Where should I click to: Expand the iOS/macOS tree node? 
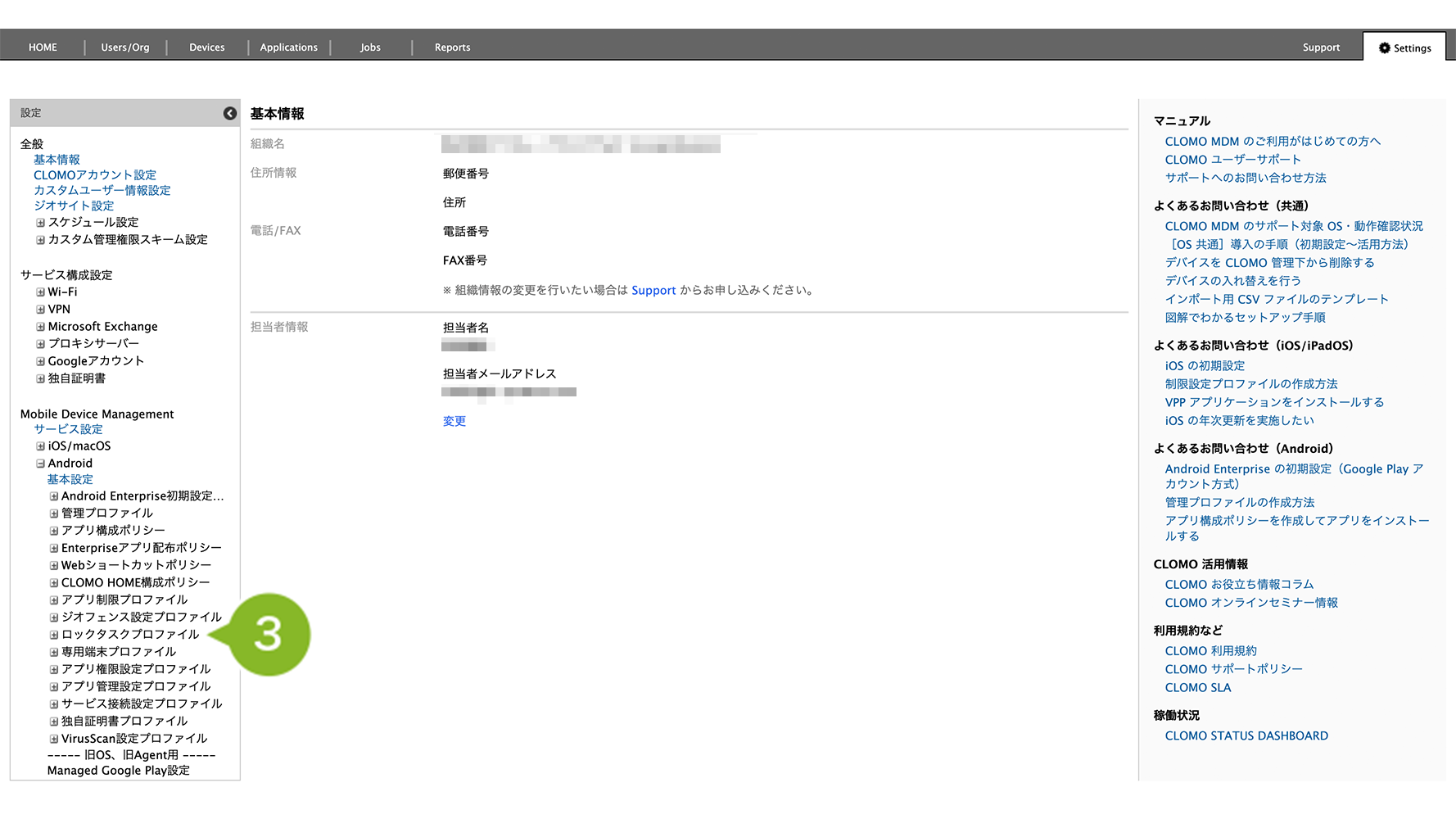pyautogui.click(x=40, y=446)
